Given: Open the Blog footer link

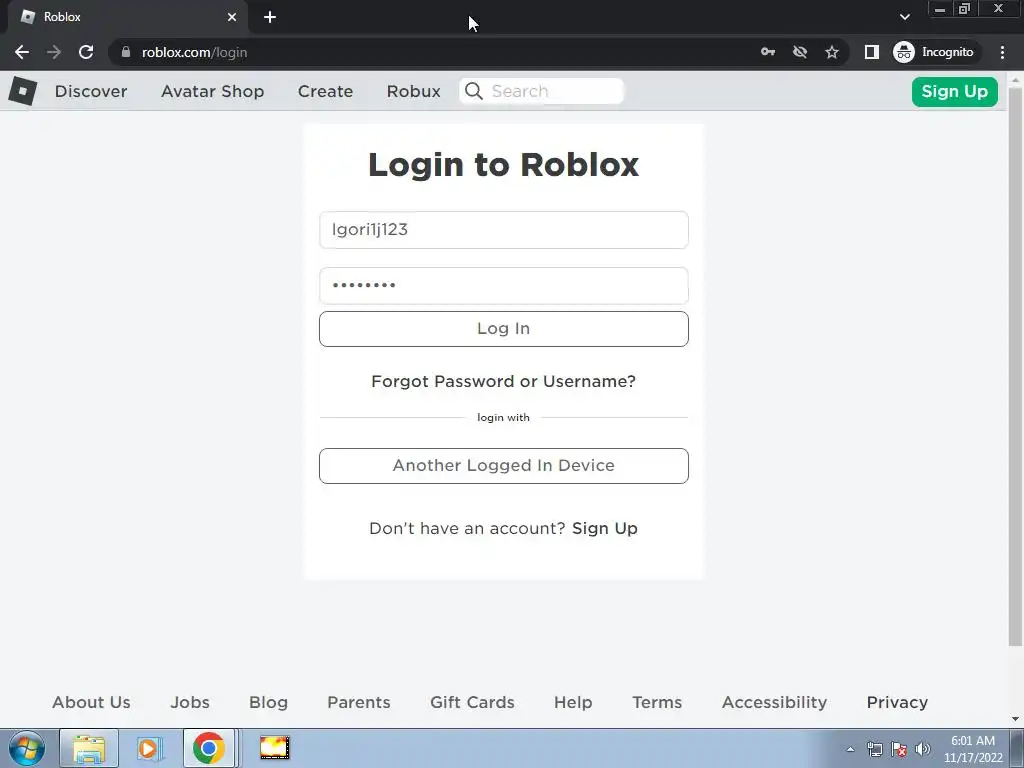Looking at the screenshot, I should point(268,703).
